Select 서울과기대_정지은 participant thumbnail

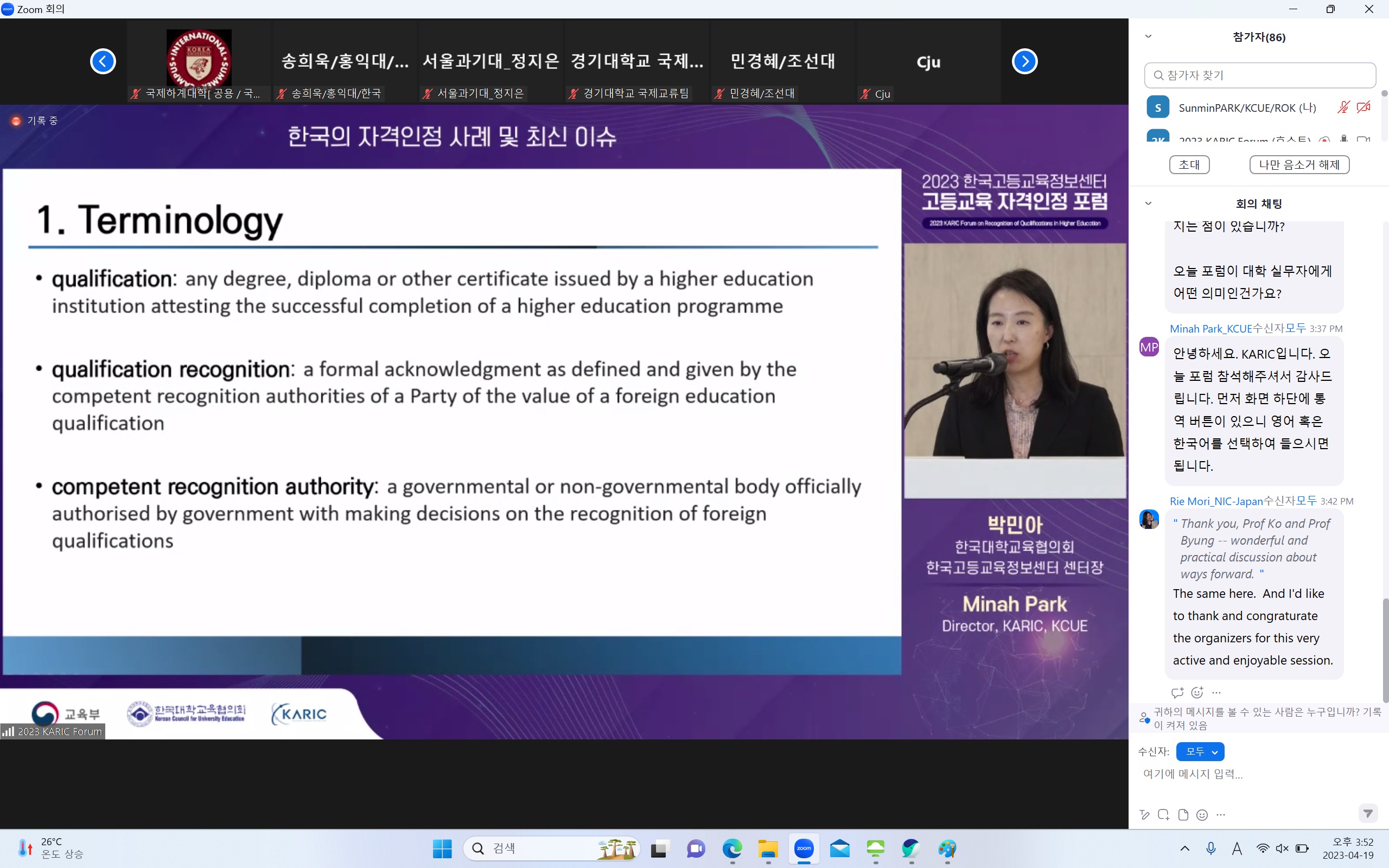490,61
